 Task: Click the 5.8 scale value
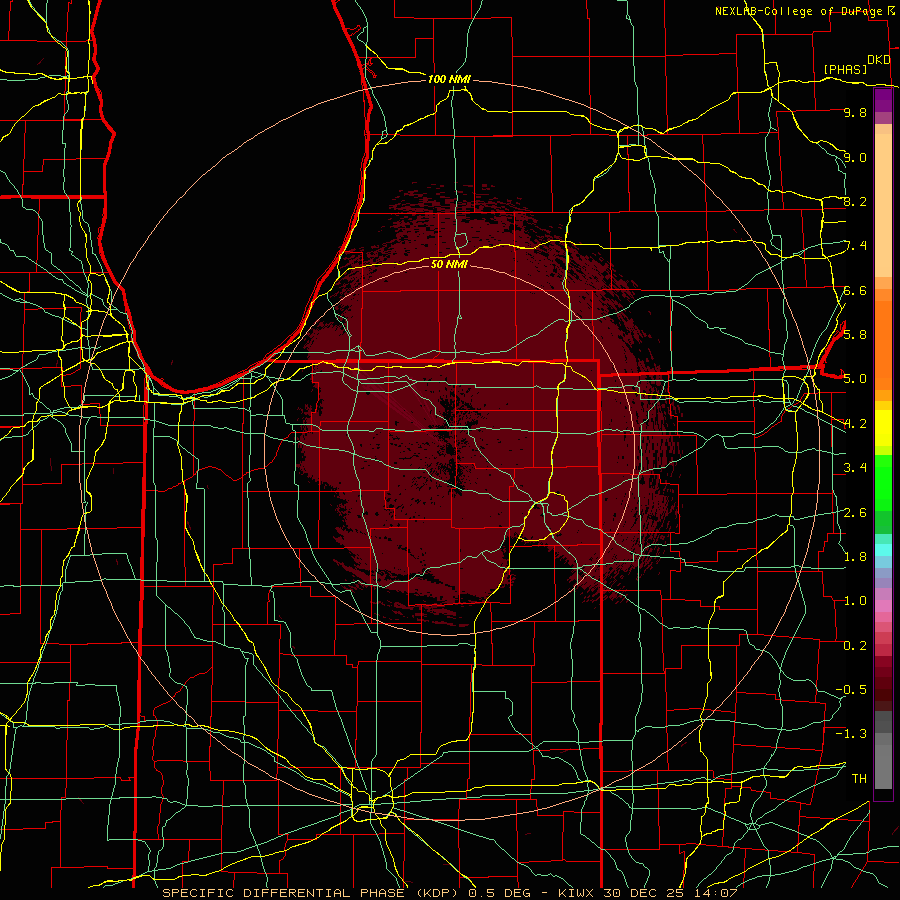coord(855,334)
